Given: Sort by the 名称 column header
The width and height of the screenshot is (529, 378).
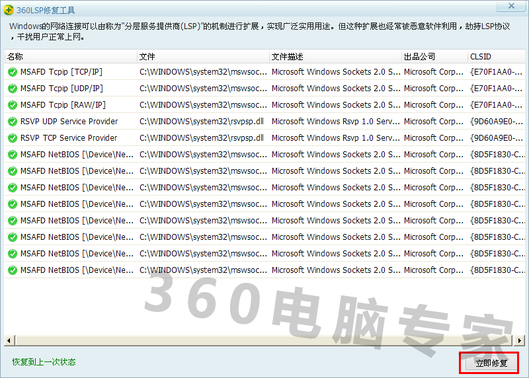Looking at the screenshot, I should click(71, 57).
